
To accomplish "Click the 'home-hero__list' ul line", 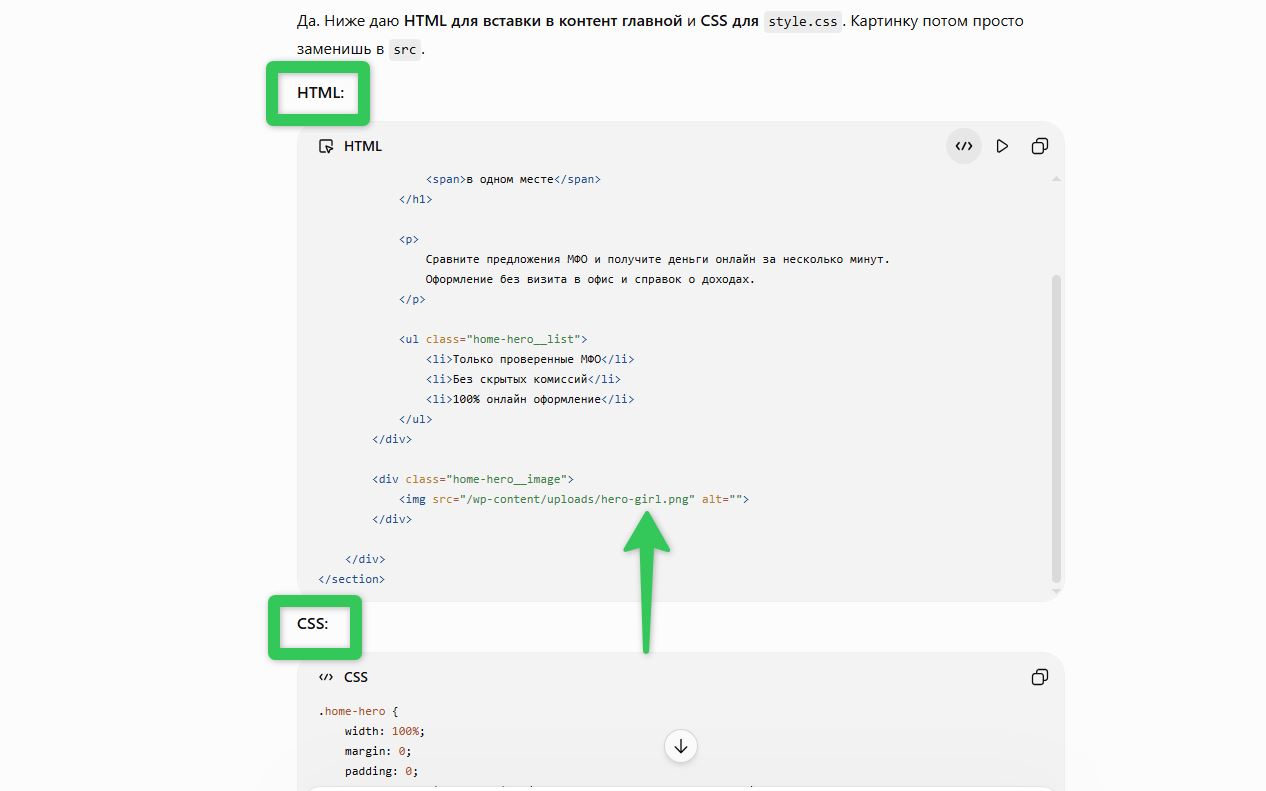I will (493, 339).
